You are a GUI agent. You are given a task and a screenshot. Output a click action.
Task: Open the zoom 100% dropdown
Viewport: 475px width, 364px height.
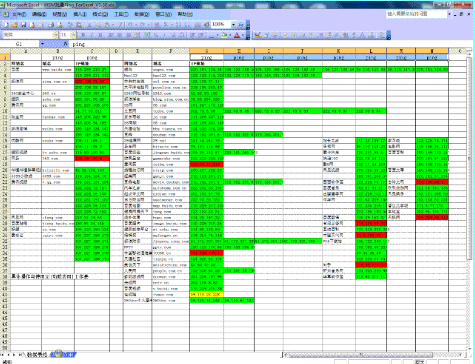click(x=233, y=25)
